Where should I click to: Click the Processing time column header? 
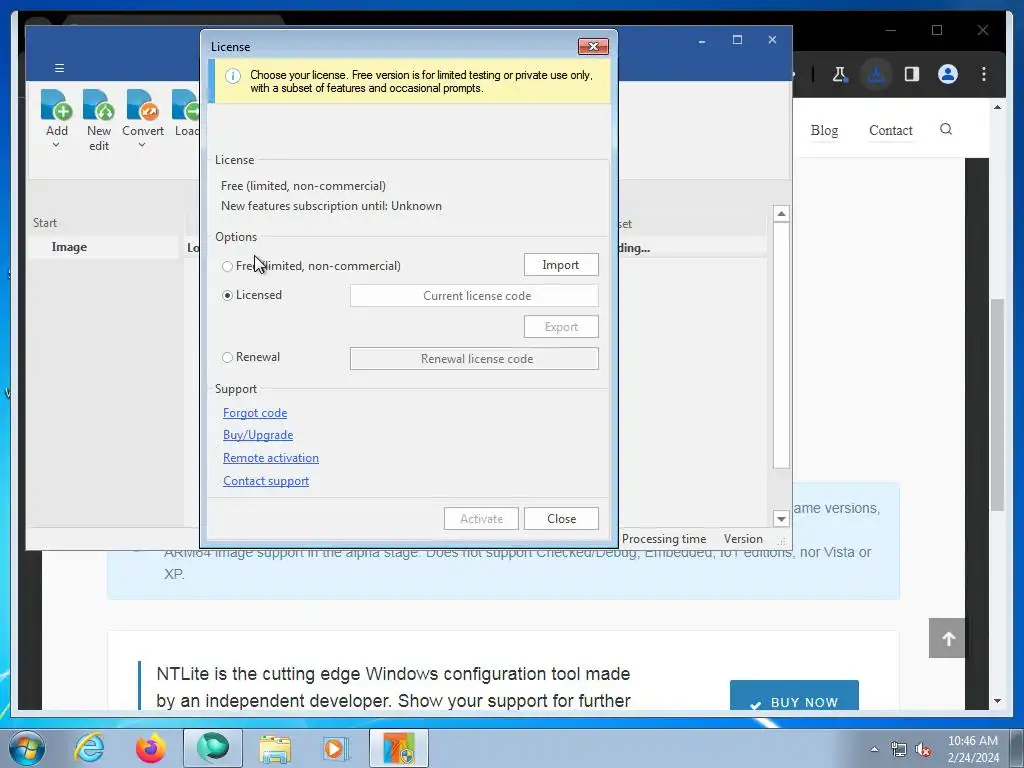664,539
